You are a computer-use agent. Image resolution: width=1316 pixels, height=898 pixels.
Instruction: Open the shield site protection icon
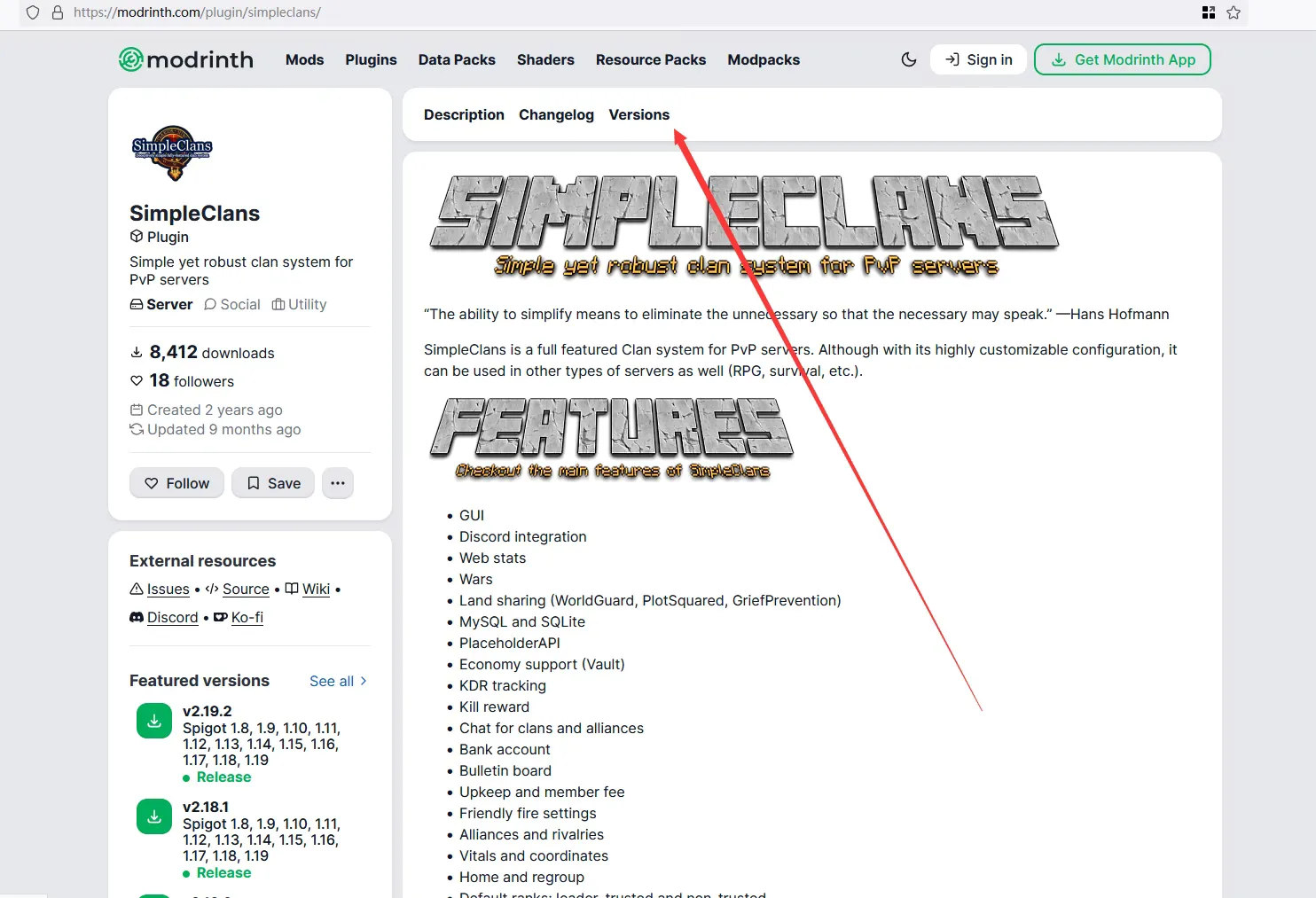[x=33, y=12]
